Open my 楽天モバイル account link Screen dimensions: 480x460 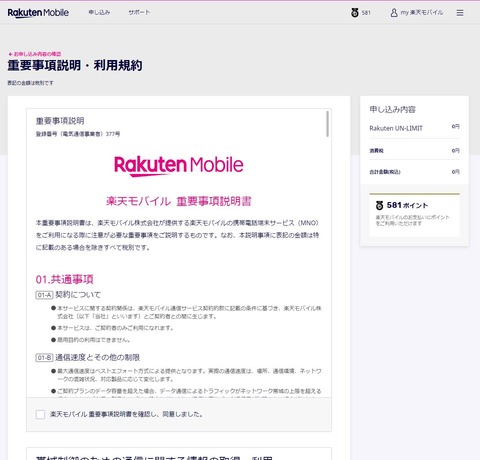422,13
